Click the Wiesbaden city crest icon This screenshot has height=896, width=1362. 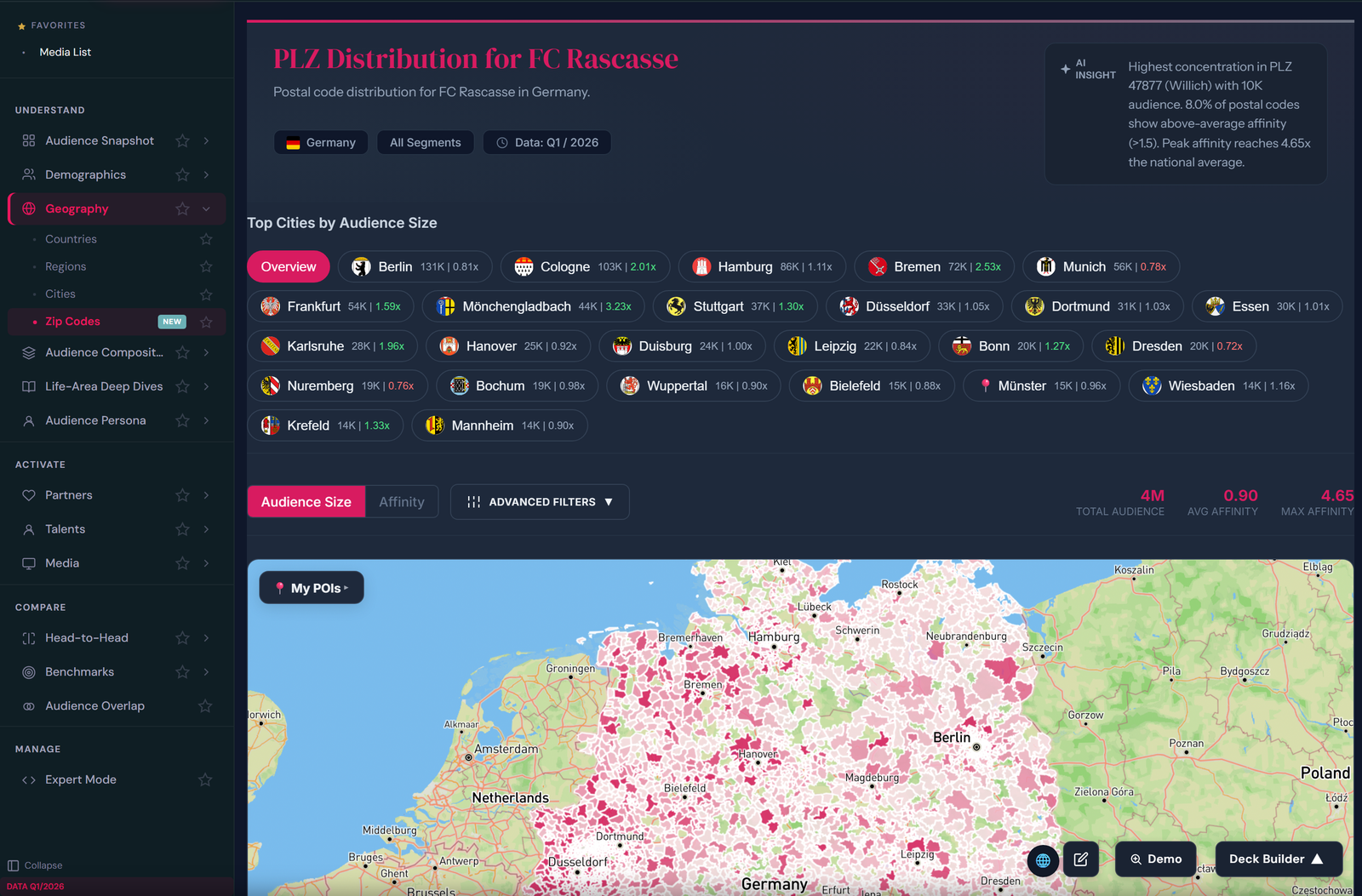[x=1152, y=385]
